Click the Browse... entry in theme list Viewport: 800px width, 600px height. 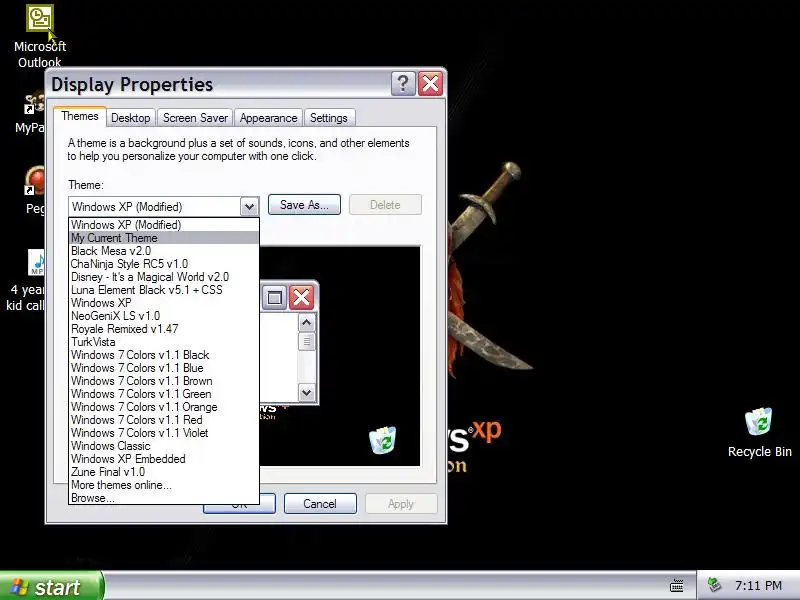tap(164, 498)
